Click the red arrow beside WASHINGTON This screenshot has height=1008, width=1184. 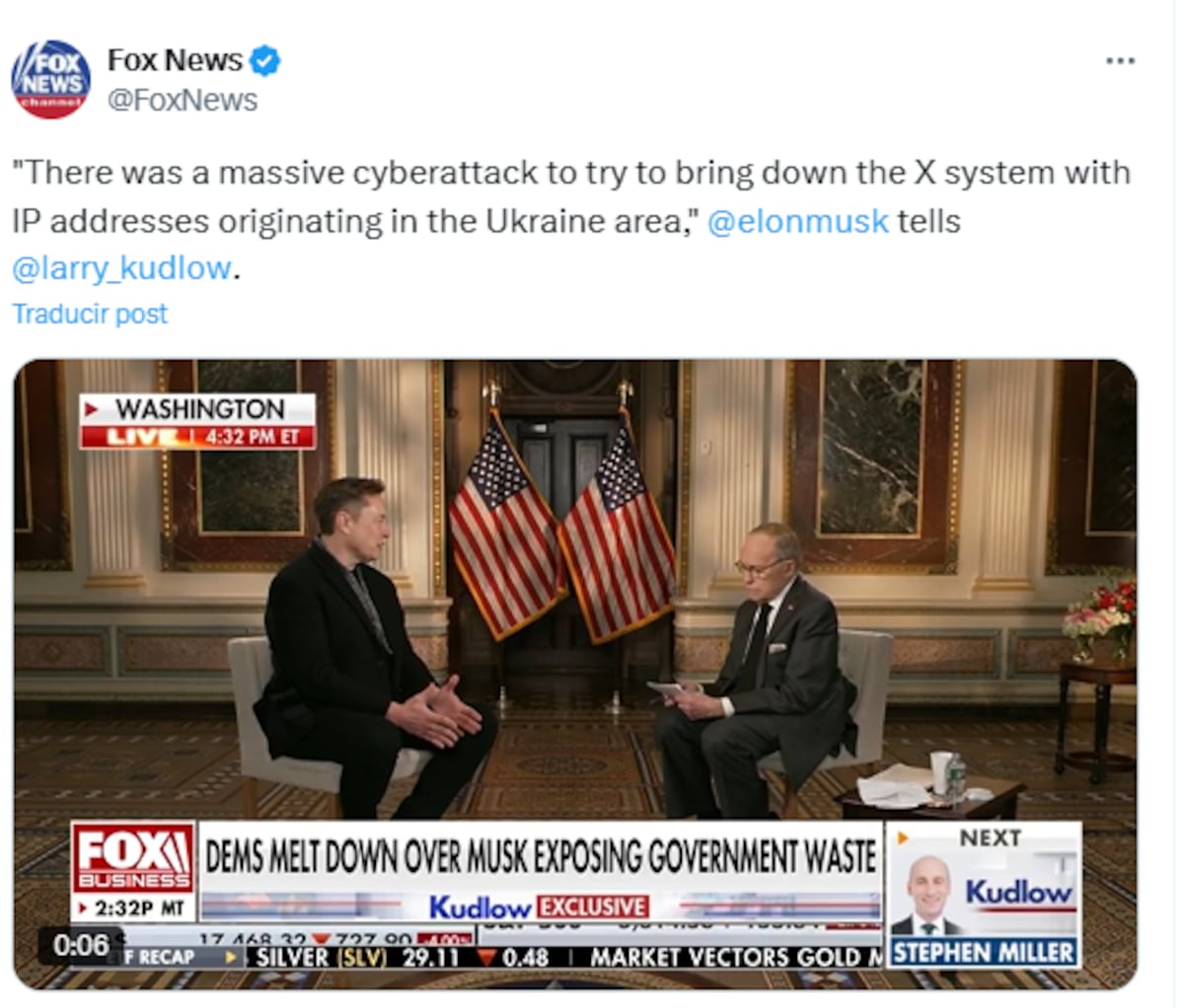[92, 408]
